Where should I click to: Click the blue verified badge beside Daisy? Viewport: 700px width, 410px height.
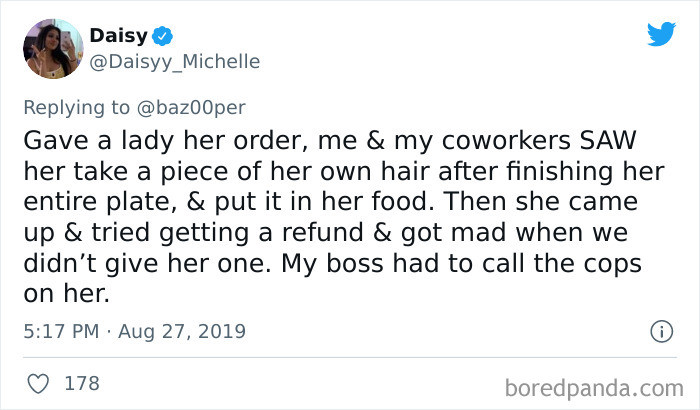pos(163,36)
